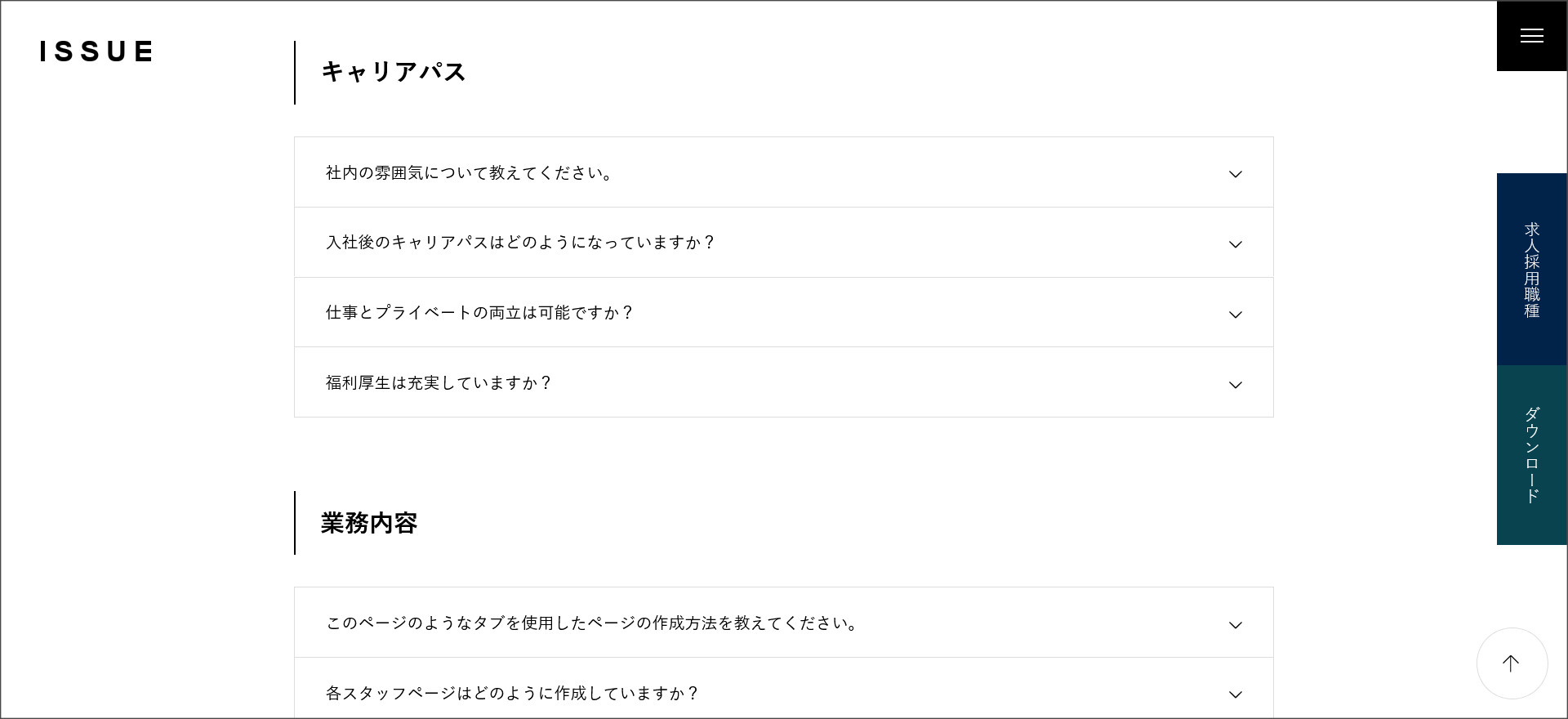Expand 各スタッフページ question row

click(x=512, y=694)
